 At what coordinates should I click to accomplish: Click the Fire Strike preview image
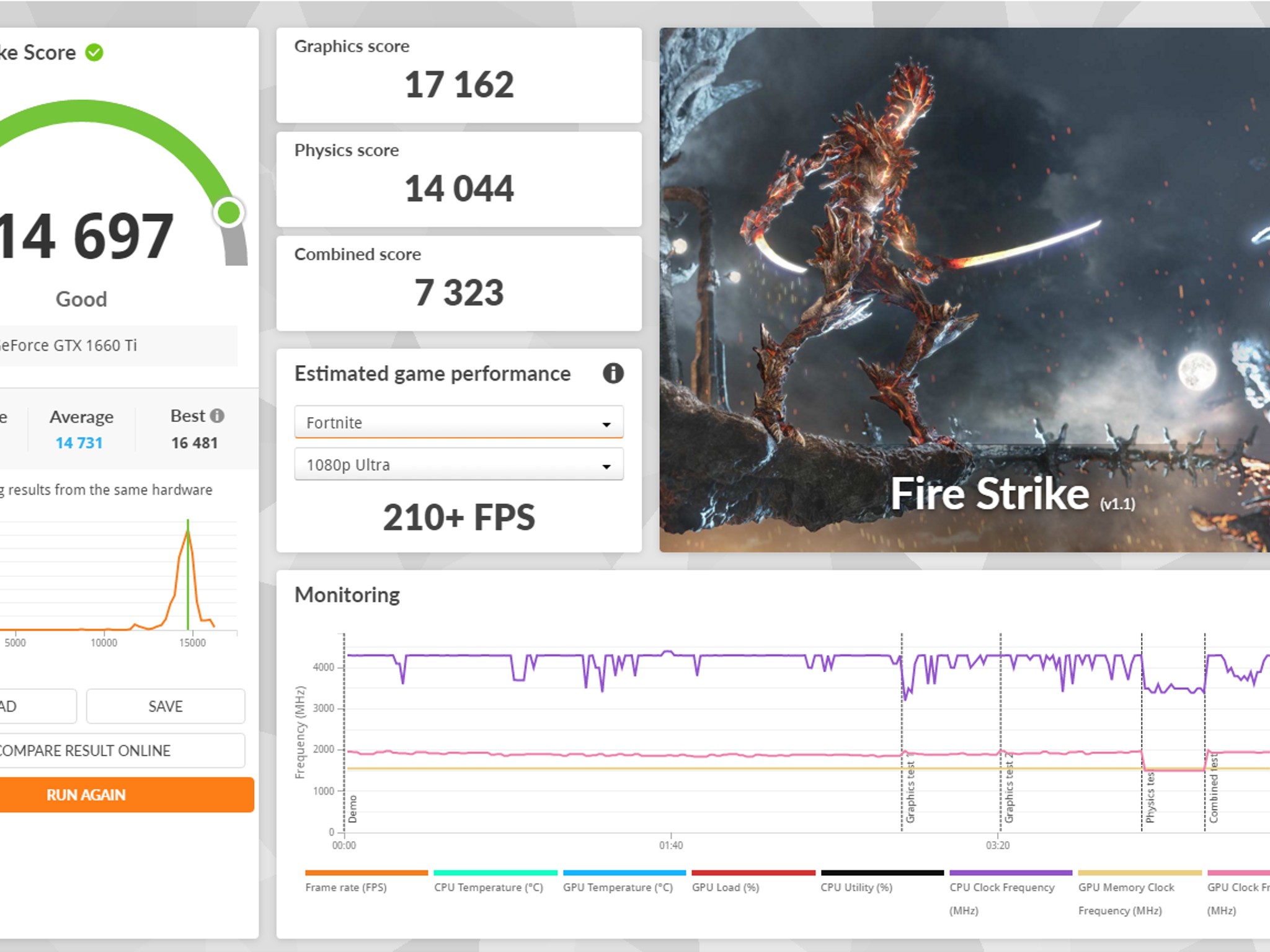point(964,289)
